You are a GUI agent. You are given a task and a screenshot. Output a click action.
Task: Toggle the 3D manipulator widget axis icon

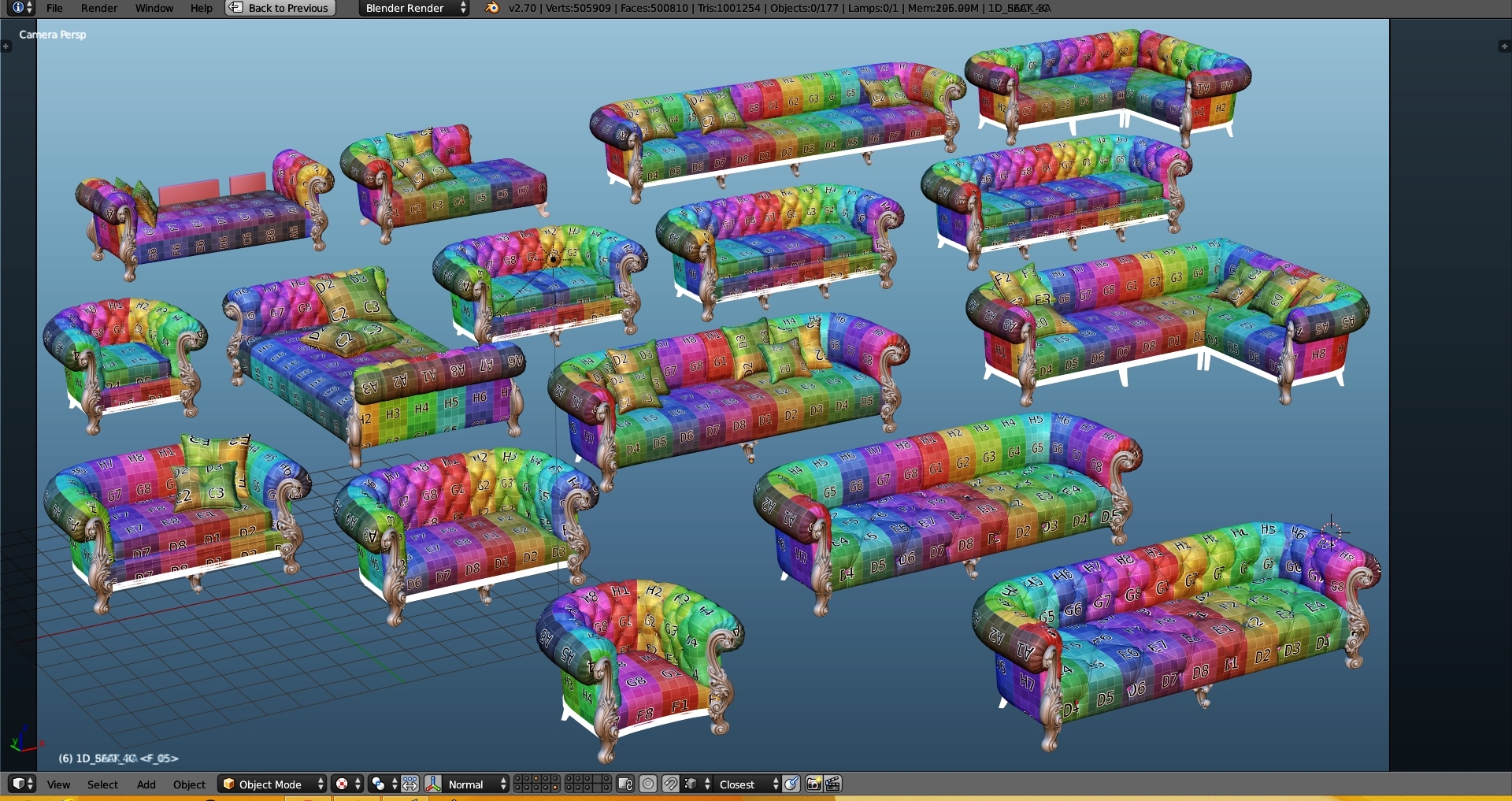click(434, 784)
